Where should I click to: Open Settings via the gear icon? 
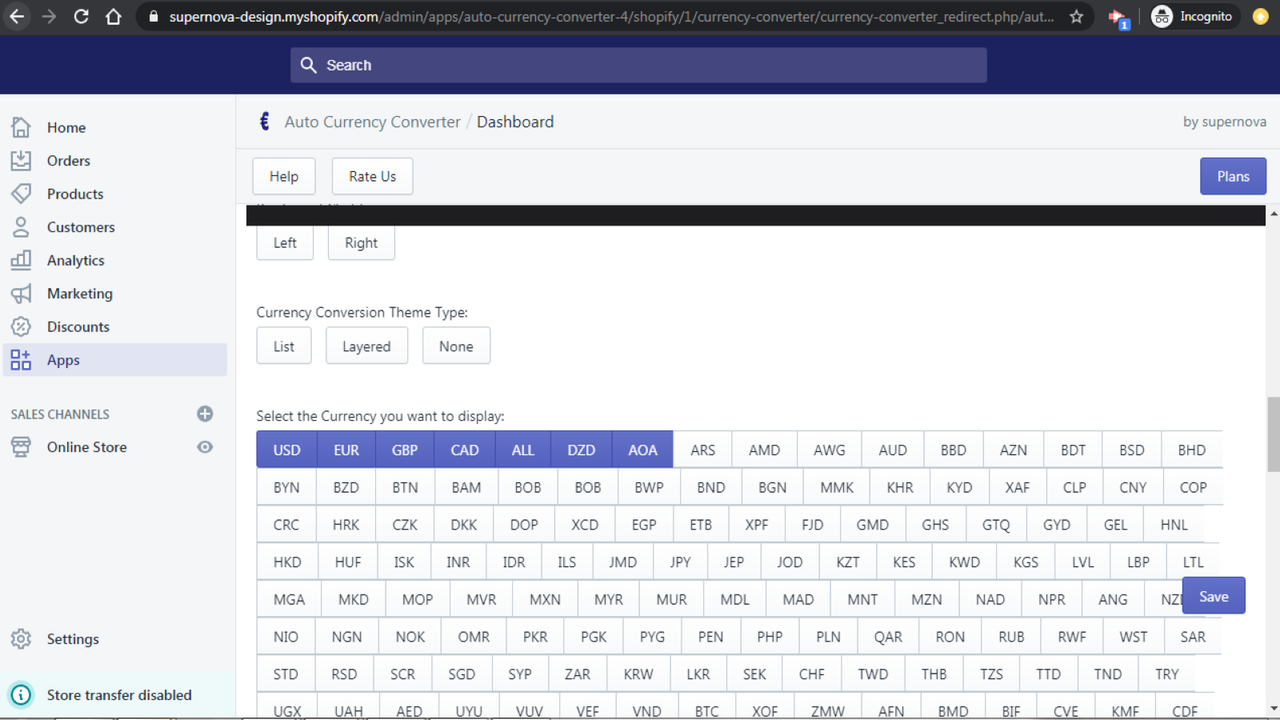(x=21, y=639)
